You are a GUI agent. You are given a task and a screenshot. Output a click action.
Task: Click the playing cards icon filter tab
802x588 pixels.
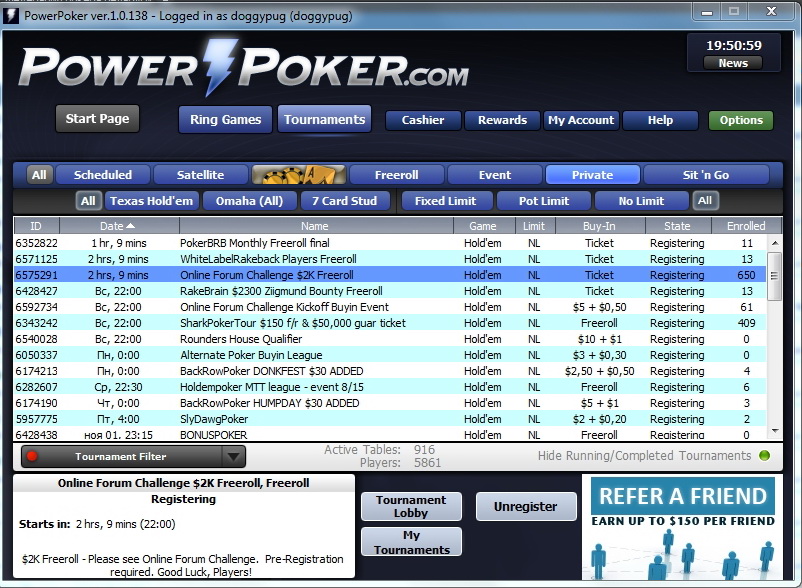tap(298, 175)
